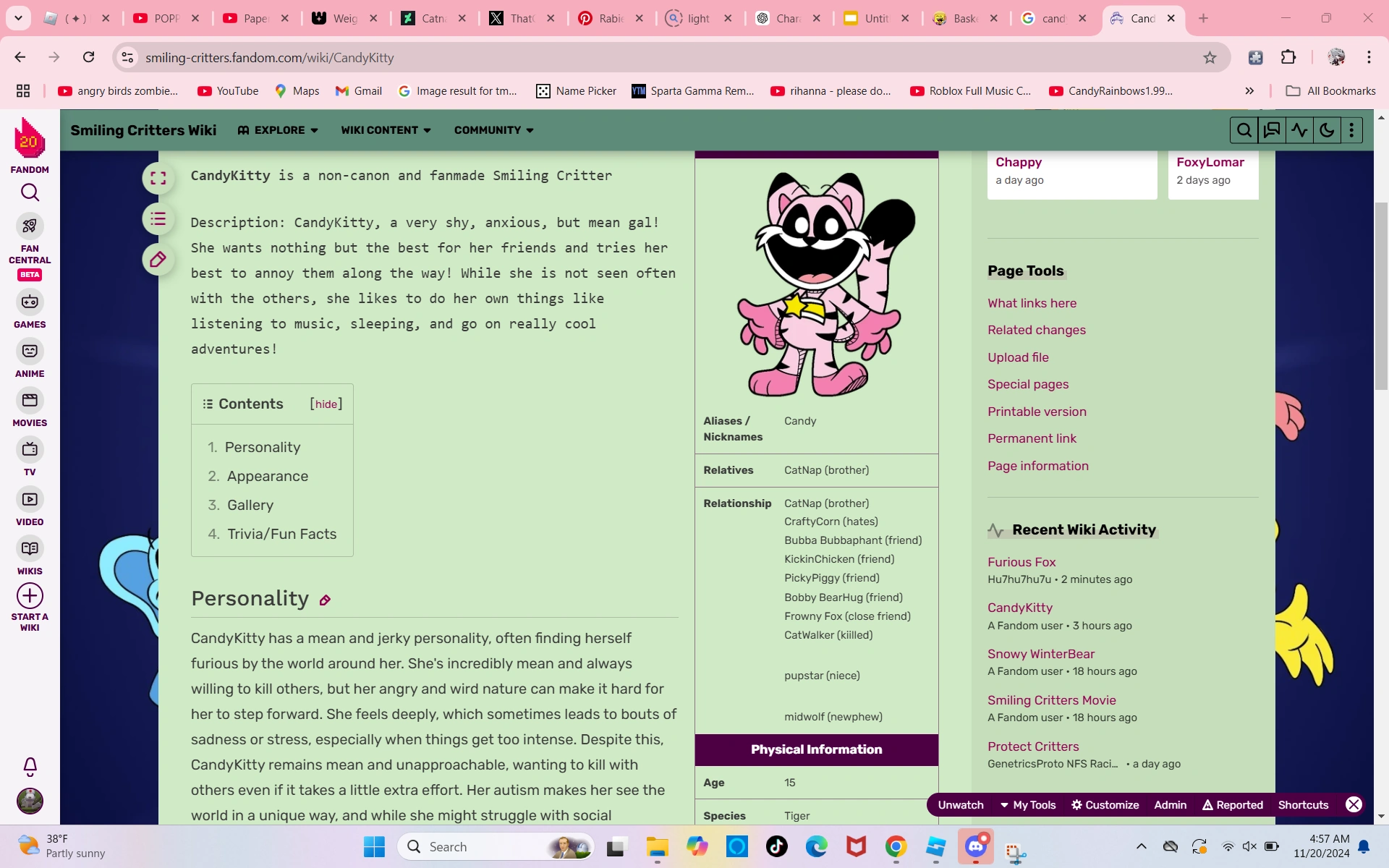Open the Fan Central sidebar icon

tap(30, 227)
